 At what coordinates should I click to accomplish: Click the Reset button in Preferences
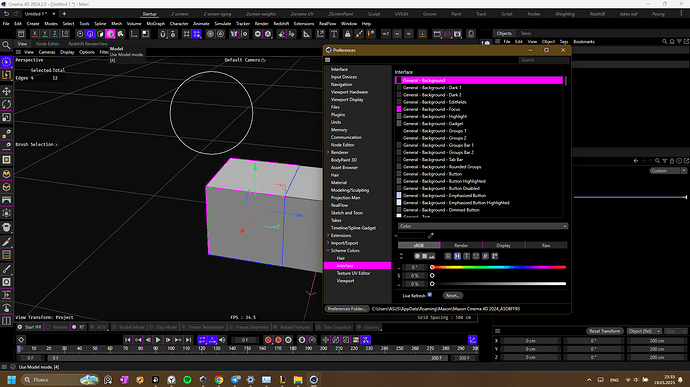pos(453,295)
